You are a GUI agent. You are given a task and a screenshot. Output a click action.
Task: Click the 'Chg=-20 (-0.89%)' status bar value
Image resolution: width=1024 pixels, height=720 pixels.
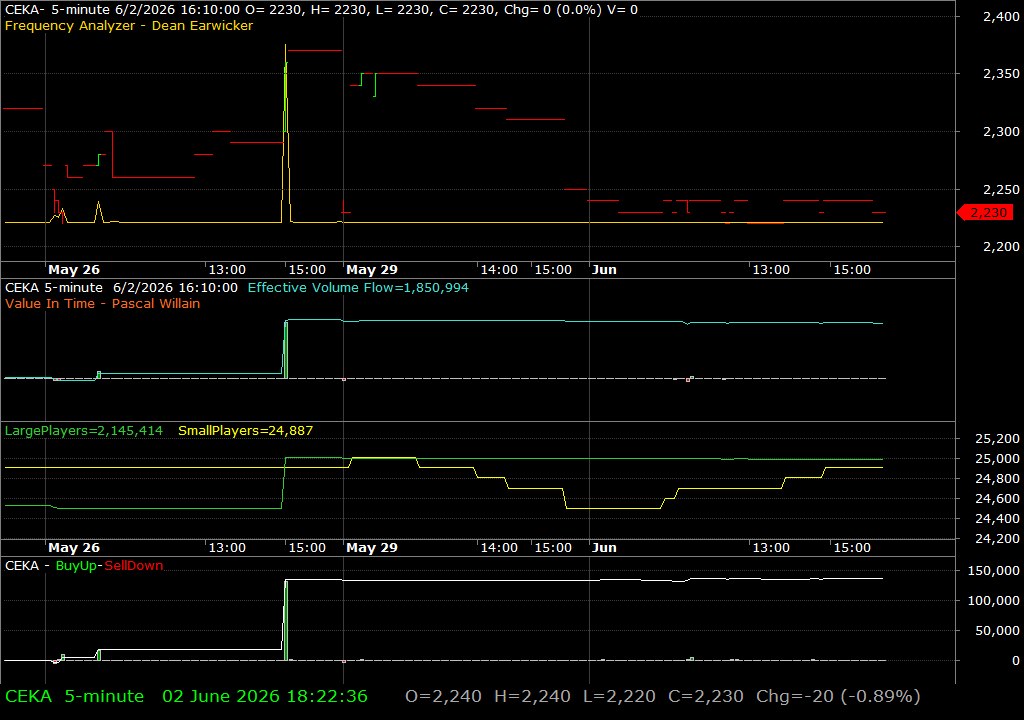pos(838,696)
